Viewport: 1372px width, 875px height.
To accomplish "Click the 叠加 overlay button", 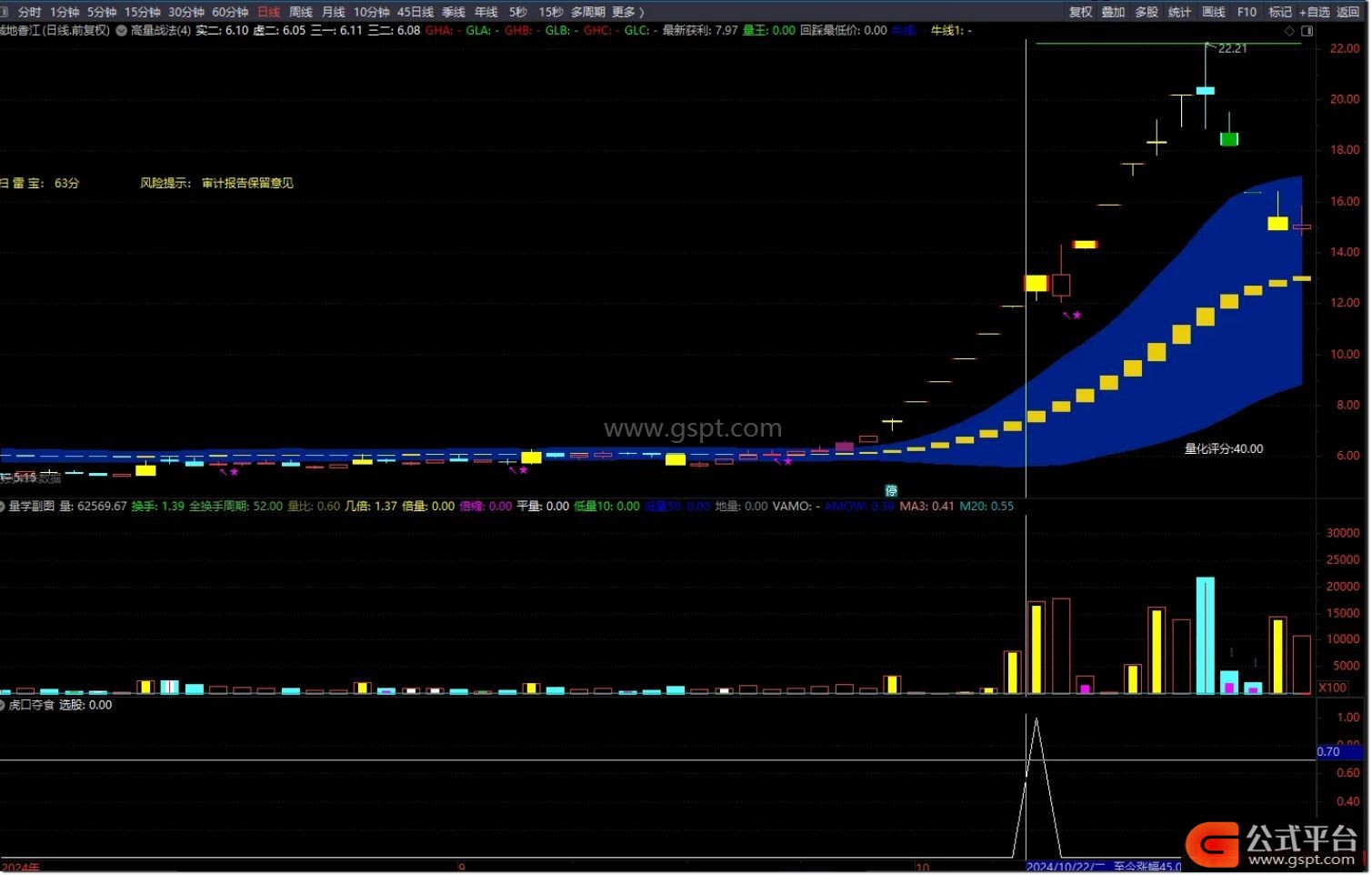I will [x=1113, y=12].
